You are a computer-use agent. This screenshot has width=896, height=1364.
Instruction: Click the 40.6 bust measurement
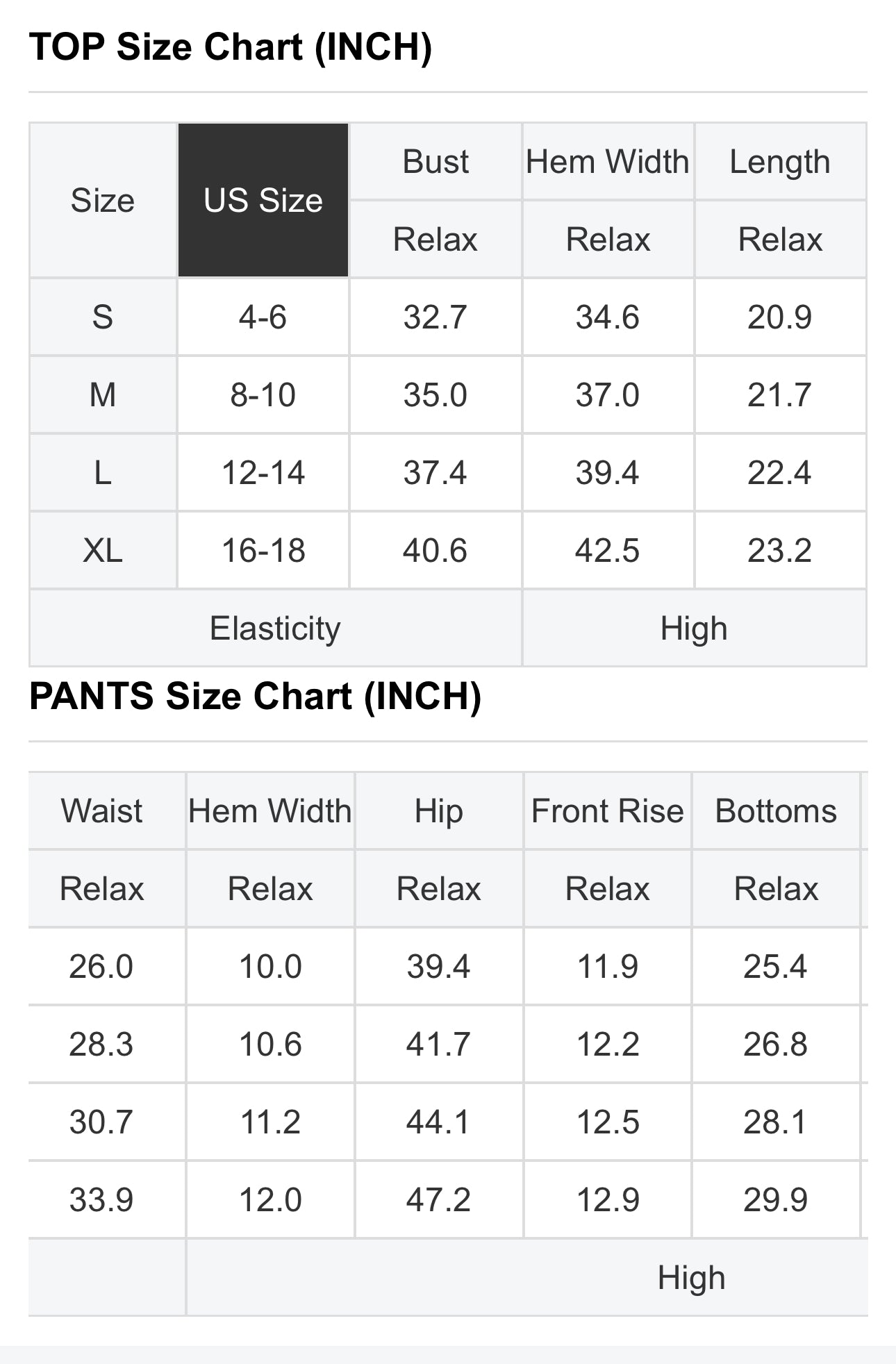435,551
